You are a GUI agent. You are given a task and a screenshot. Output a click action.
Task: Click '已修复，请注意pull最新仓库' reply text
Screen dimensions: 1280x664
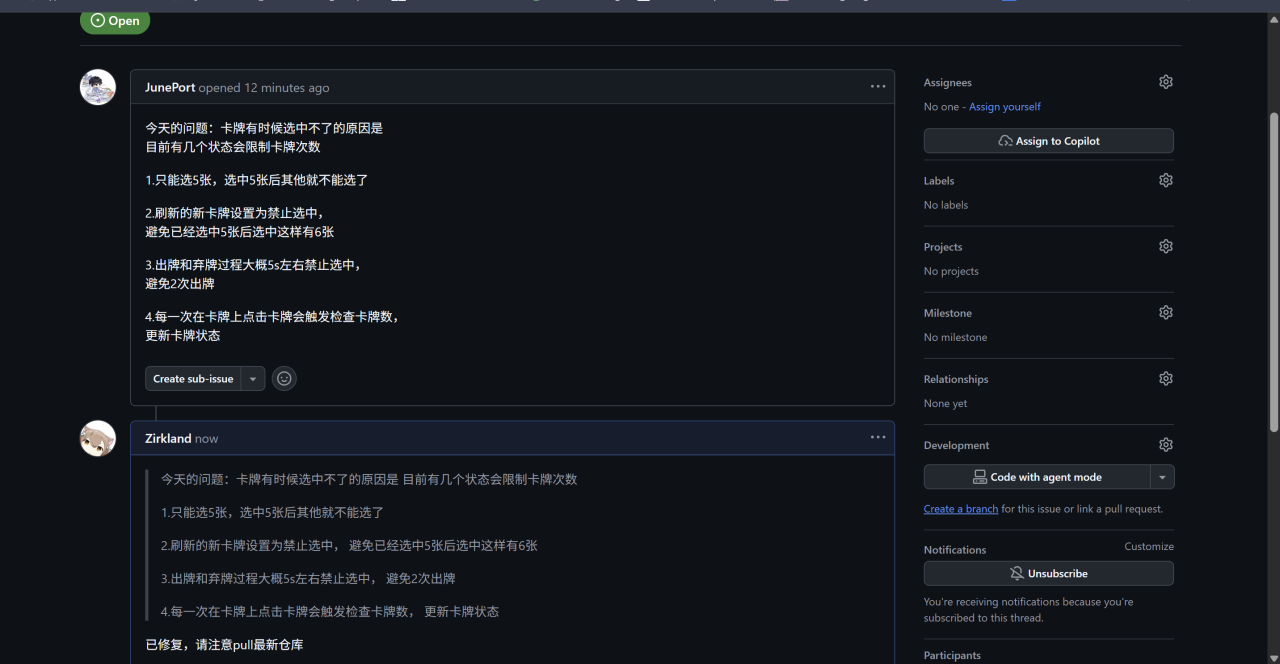[x=224, y=644]
